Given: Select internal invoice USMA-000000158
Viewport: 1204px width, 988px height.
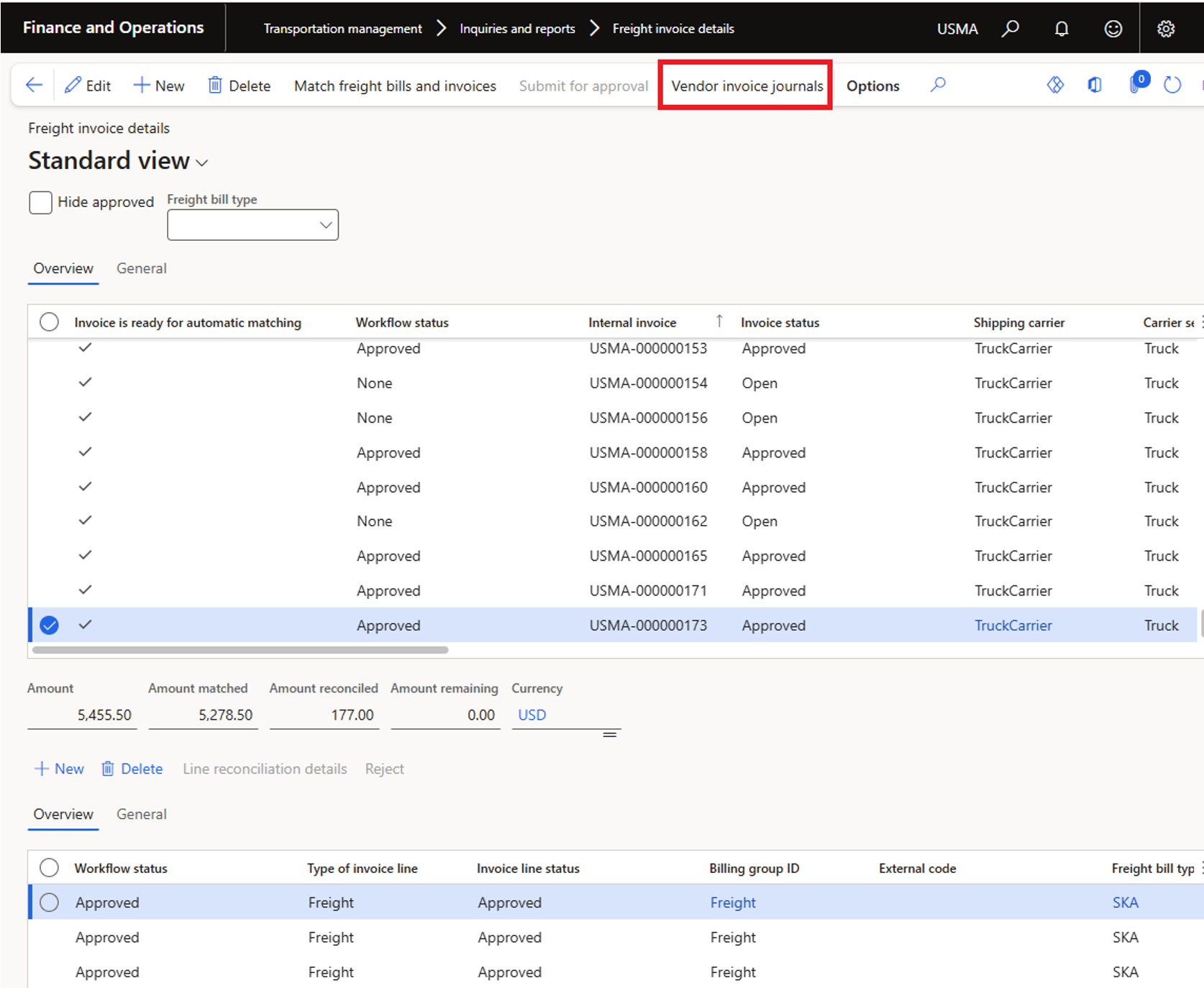Looking at the screenshot, I should click(648, 452).
